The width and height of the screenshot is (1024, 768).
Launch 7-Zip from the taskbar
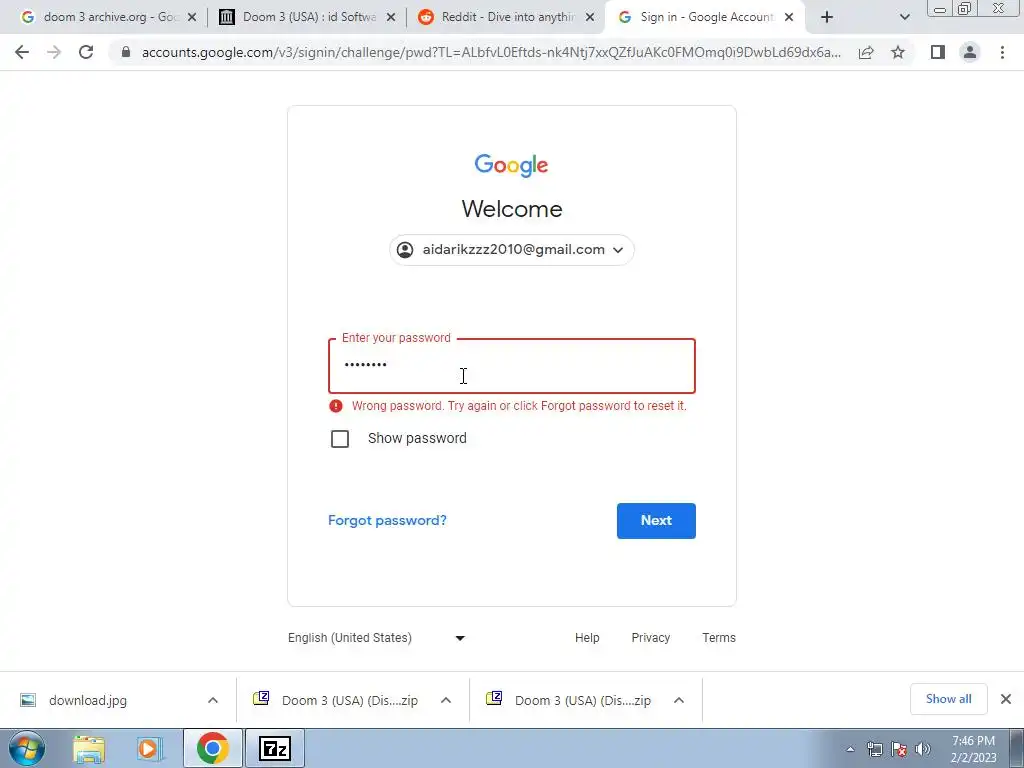pyautogui.click(x=275, y=748)
